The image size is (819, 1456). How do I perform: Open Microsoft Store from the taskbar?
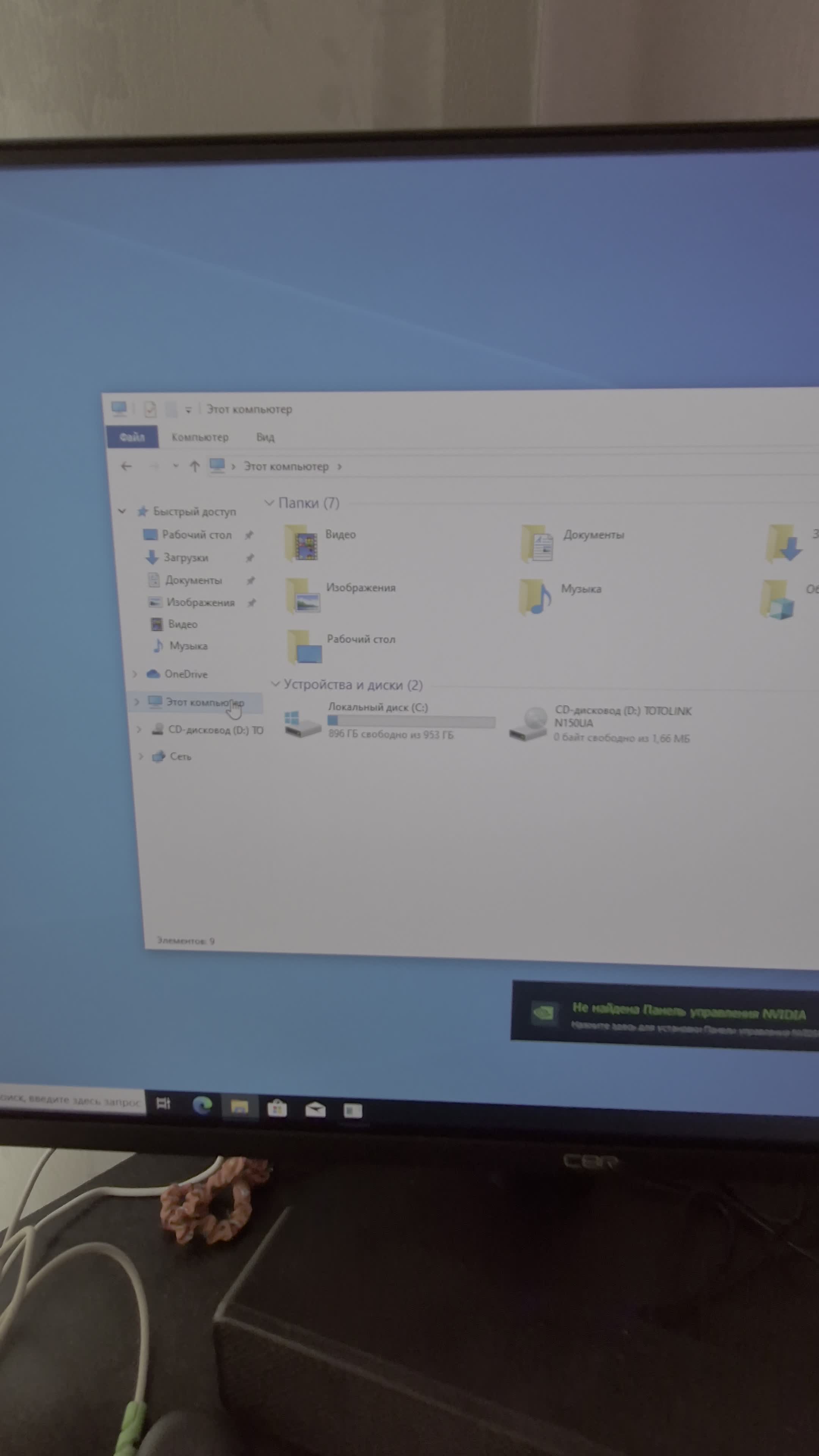pyautogui.click(x=277, y=1108)
